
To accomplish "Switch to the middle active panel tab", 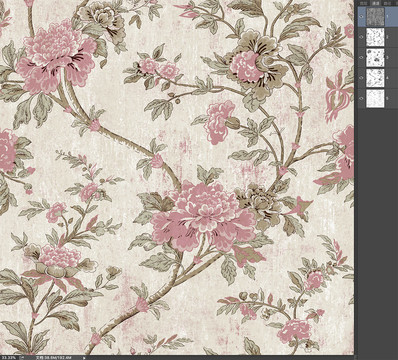I will point(375,3).
